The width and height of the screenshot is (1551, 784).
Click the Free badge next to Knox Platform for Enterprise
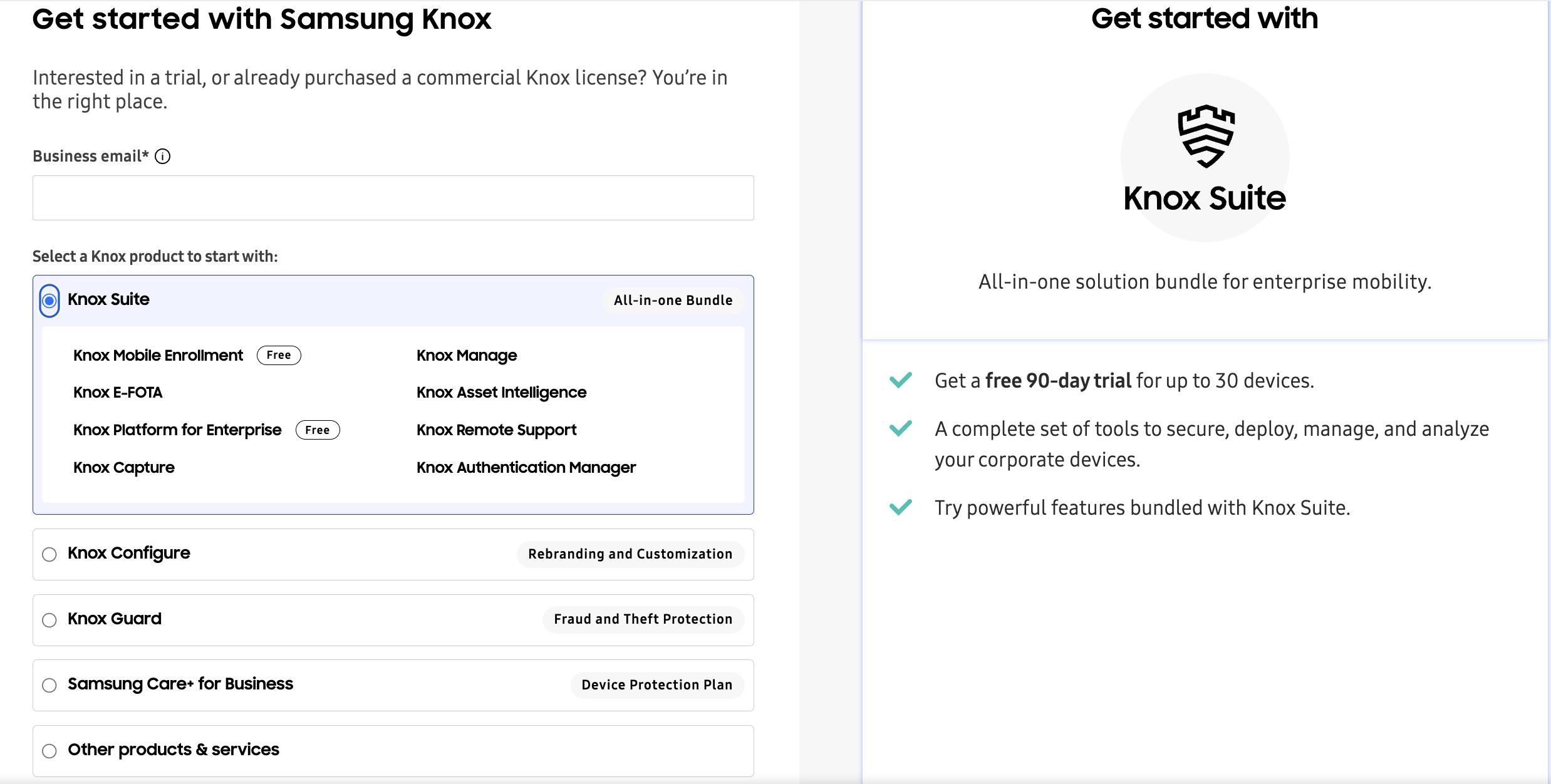pos(318,430)
